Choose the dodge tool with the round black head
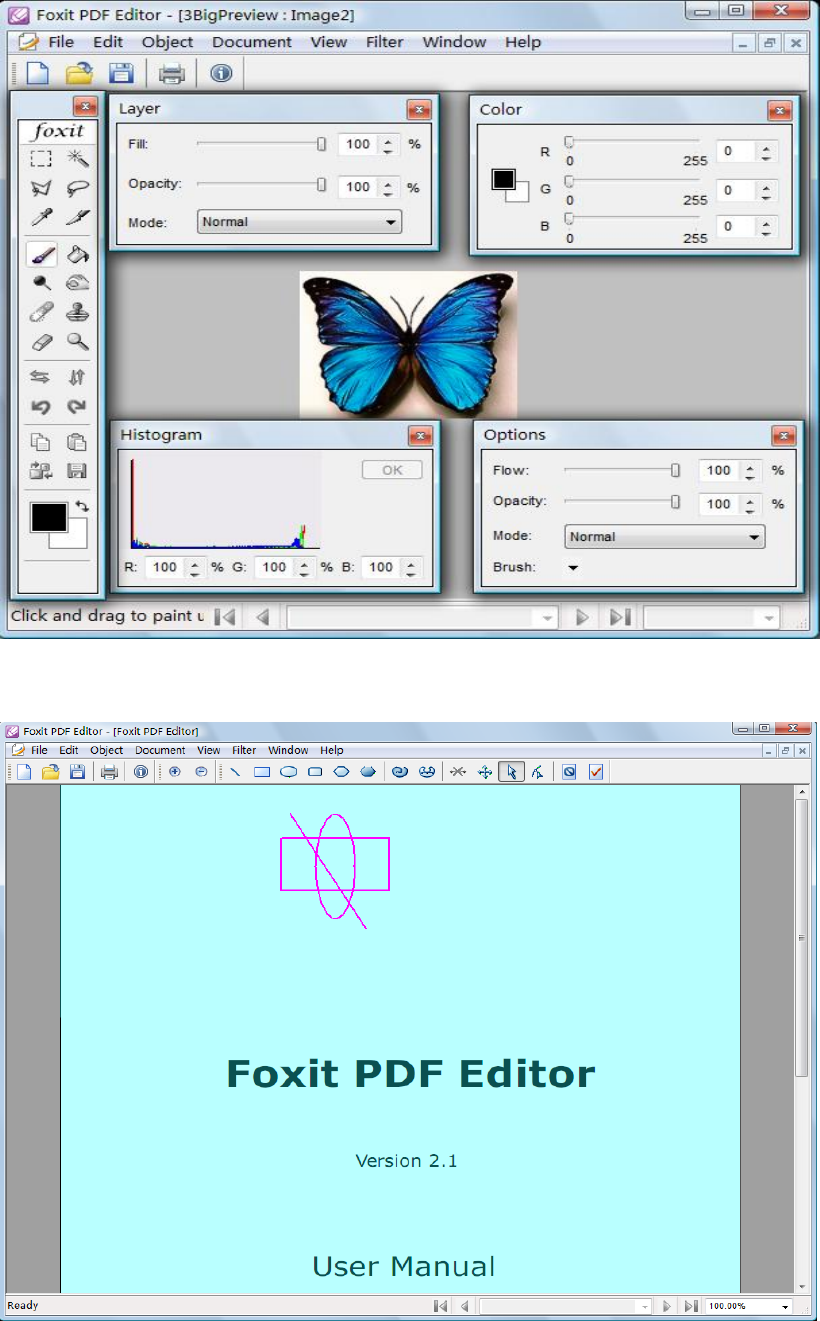 (x=41, y=284)
